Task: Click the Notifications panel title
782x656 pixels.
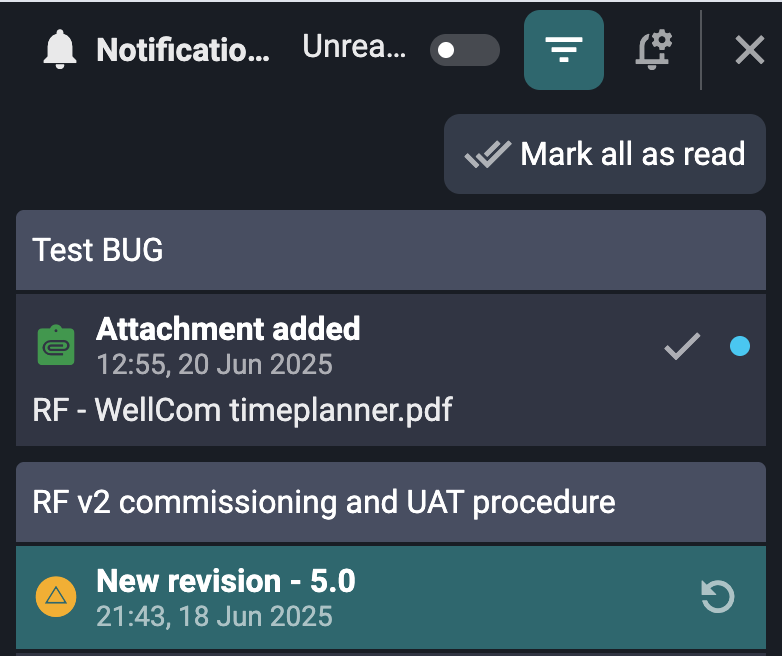Action: (183, 50)
